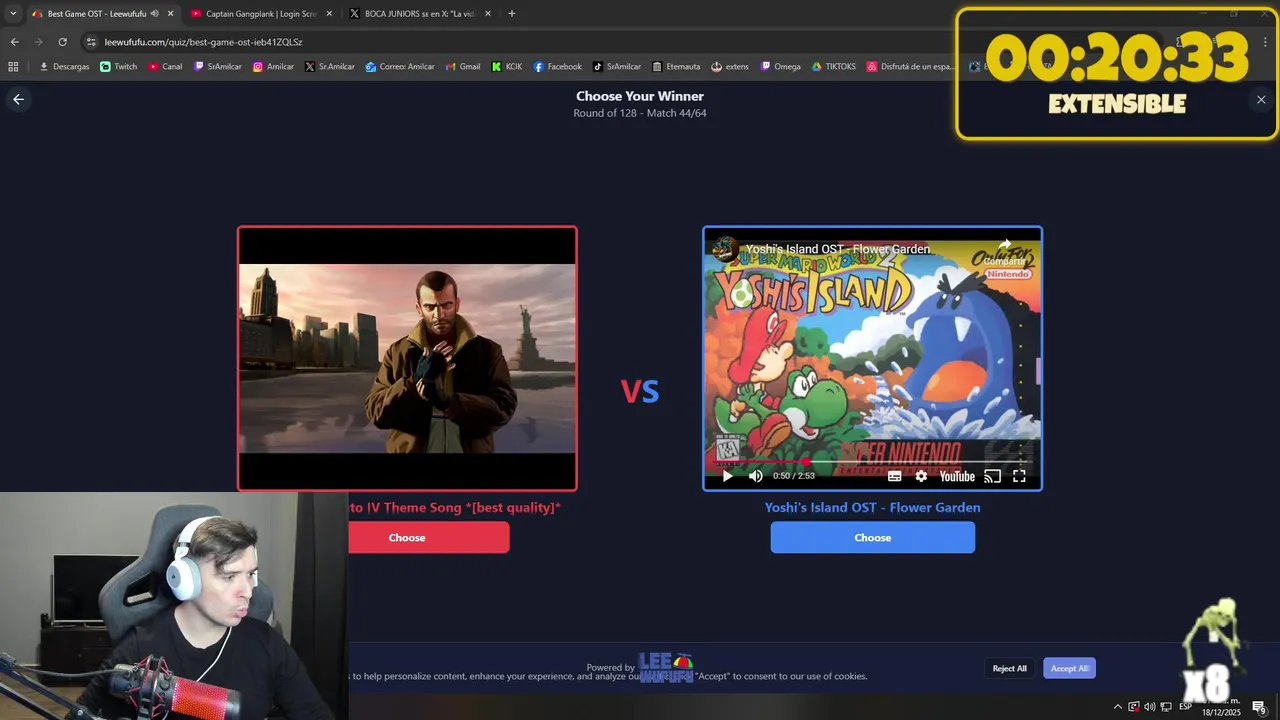Screen dimensions: 1280x720
Task: Open the Disfrutá de un espa... bookmark
Action: tap(911, 67)
